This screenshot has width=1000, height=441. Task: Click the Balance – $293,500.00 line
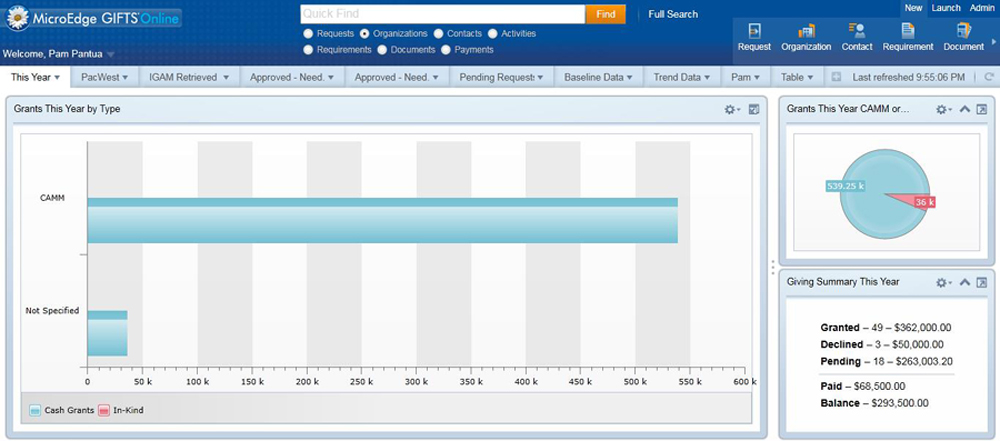(x=874, y=403)
